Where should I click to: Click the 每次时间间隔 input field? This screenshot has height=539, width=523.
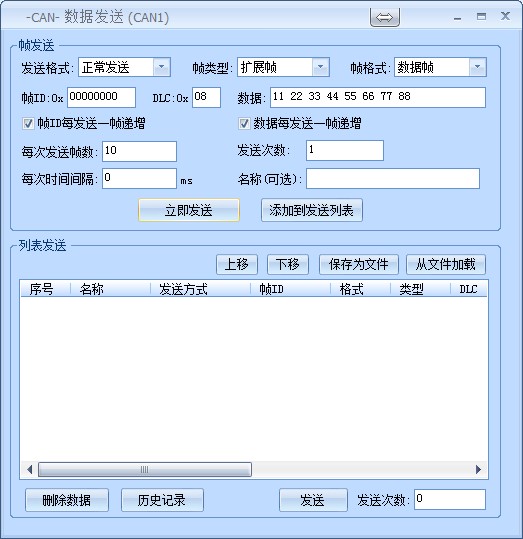coord(139,178)
